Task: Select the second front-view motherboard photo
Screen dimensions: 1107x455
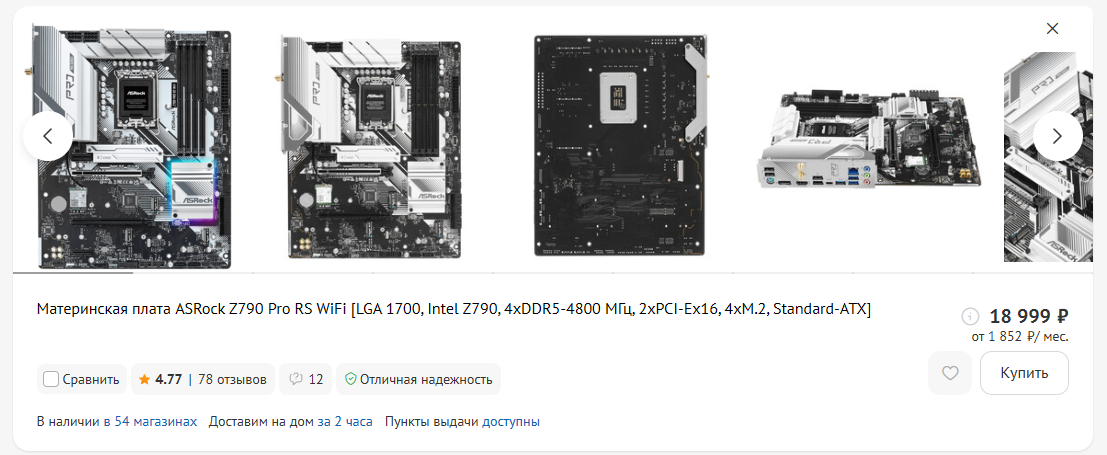Action: pos(371,148)
